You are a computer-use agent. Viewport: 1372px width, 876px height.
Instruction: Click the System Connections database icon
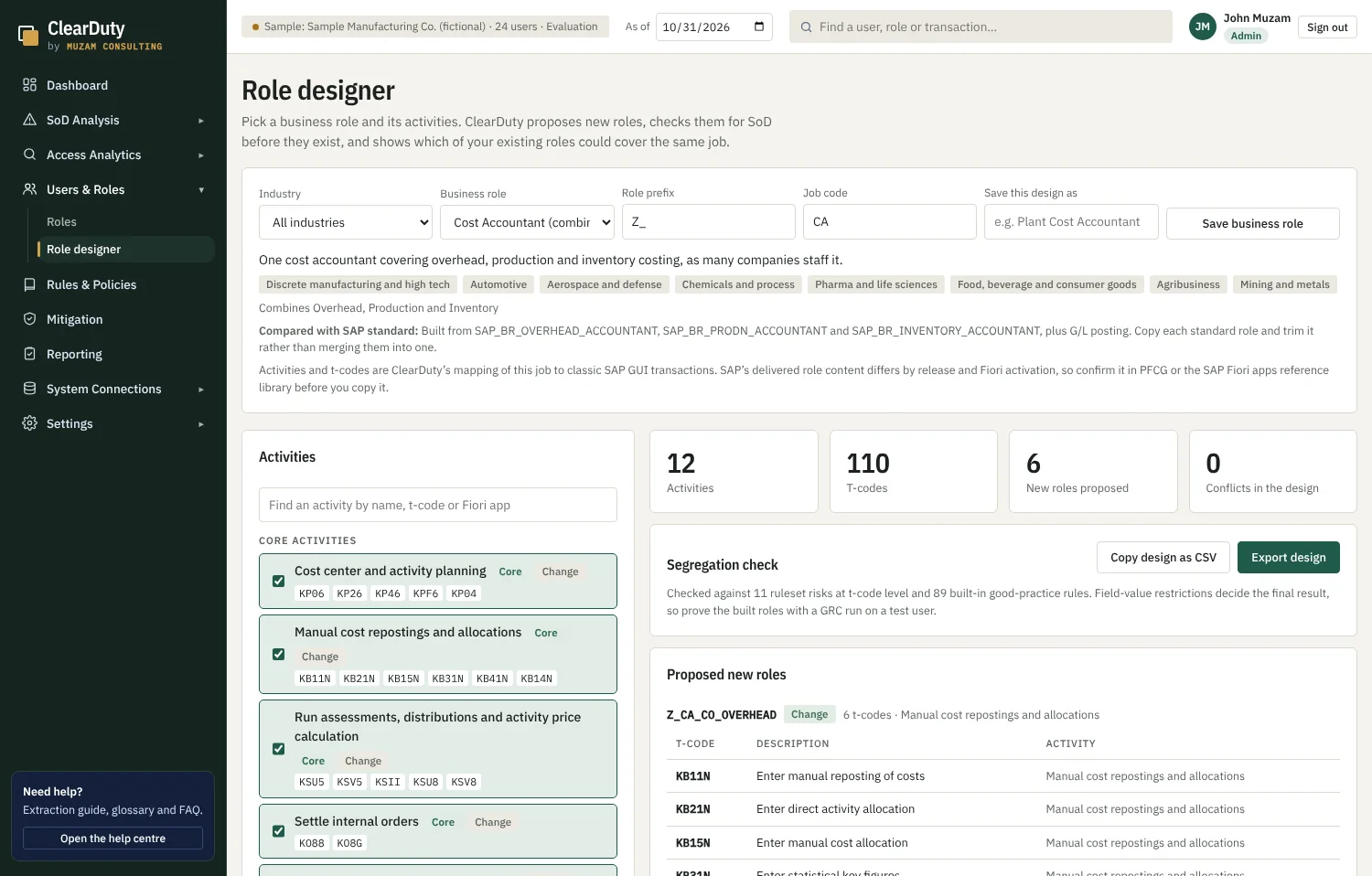[x=29, y=389]
